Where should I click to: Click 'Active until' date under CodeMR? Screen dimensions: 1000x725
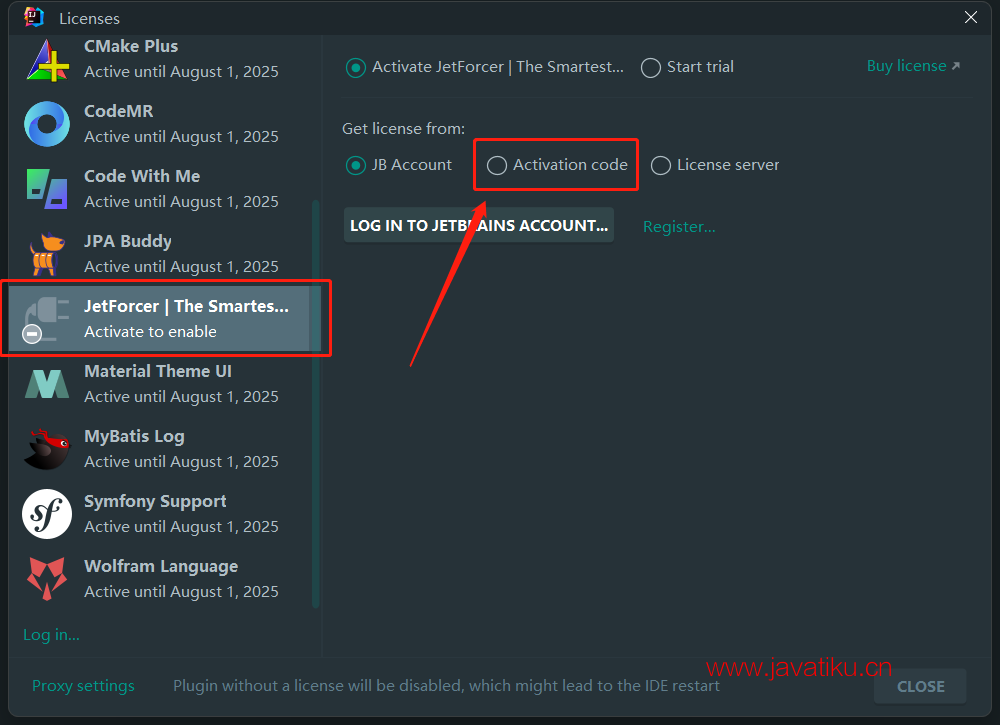[x=181, y=136]
